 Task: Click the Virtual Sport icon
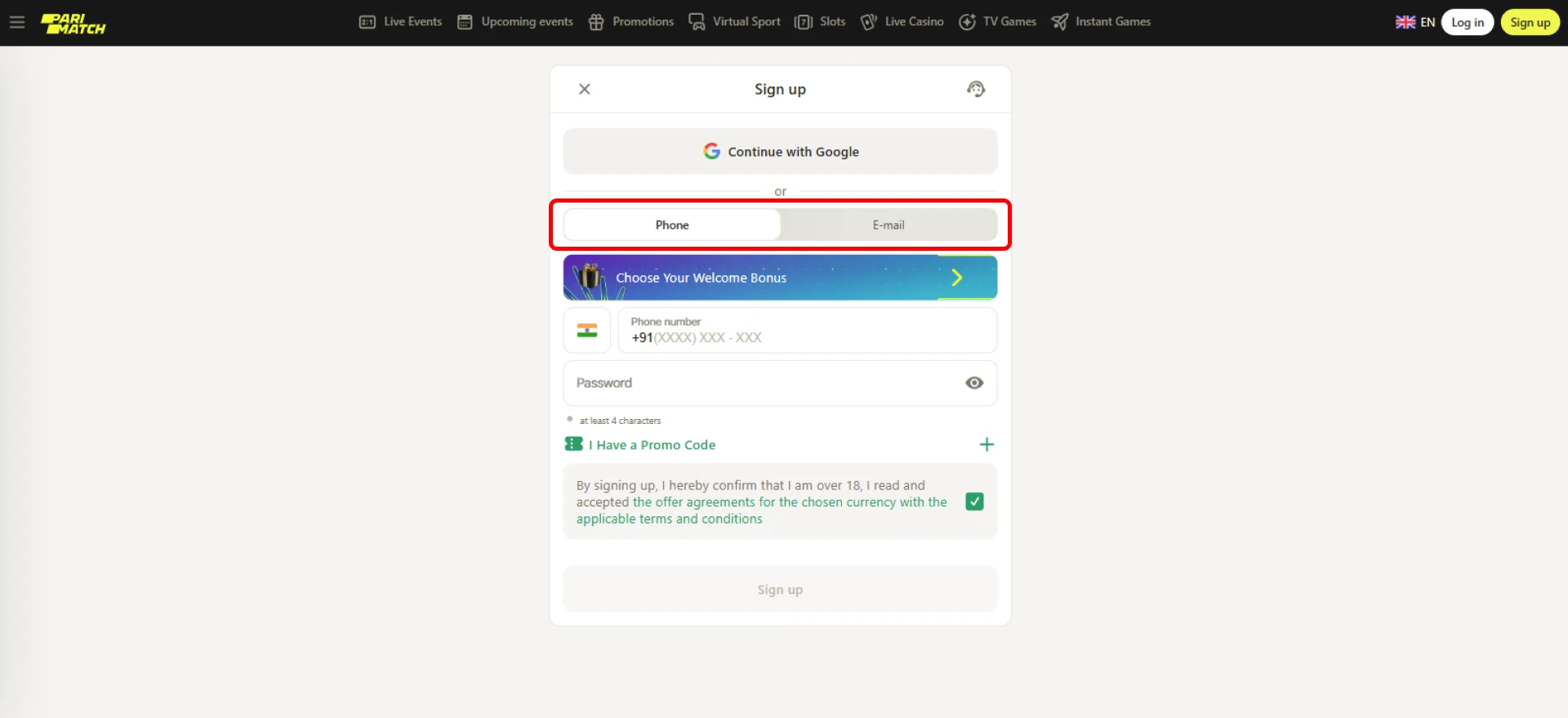coord(697,22)
